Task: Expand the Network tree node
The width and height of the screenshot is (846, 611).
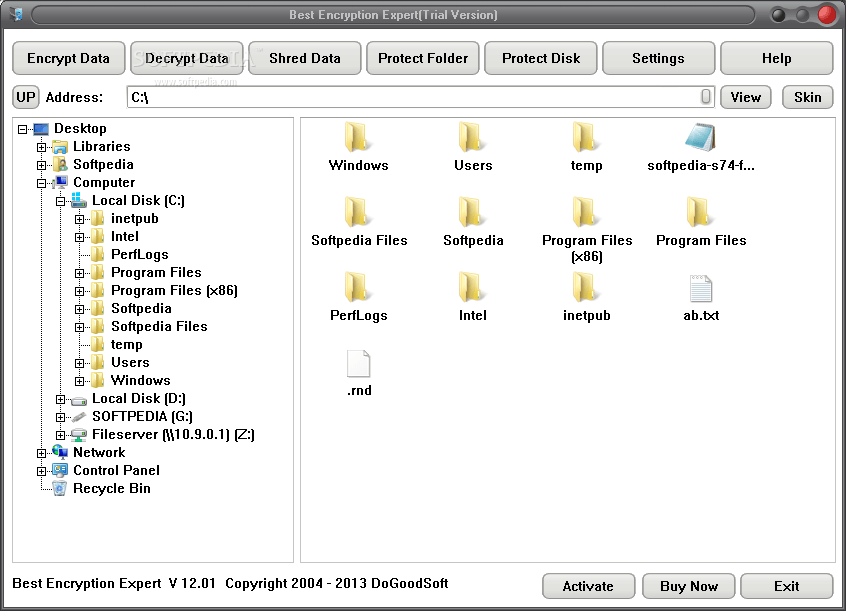Action: pyautogui.click(x=42, y=452)
